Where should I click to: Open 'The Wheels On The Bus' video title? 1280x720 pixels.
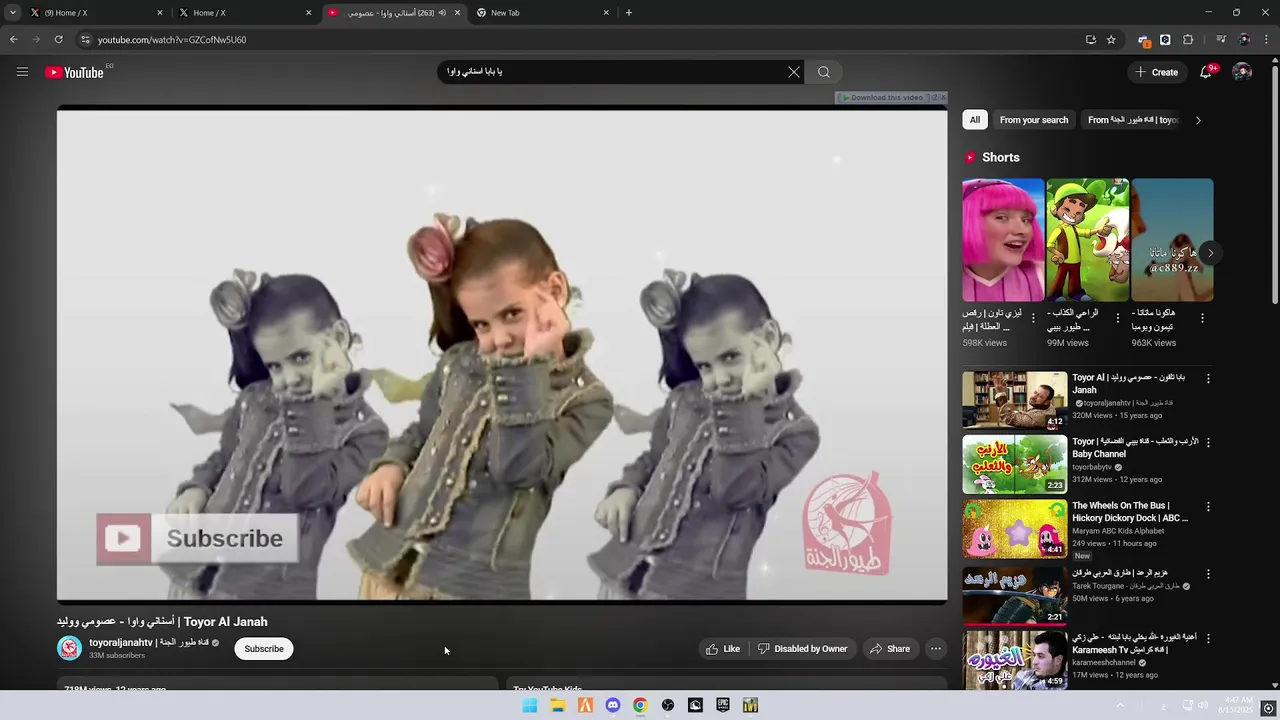pyautogui.click(x=1130, y=512)
